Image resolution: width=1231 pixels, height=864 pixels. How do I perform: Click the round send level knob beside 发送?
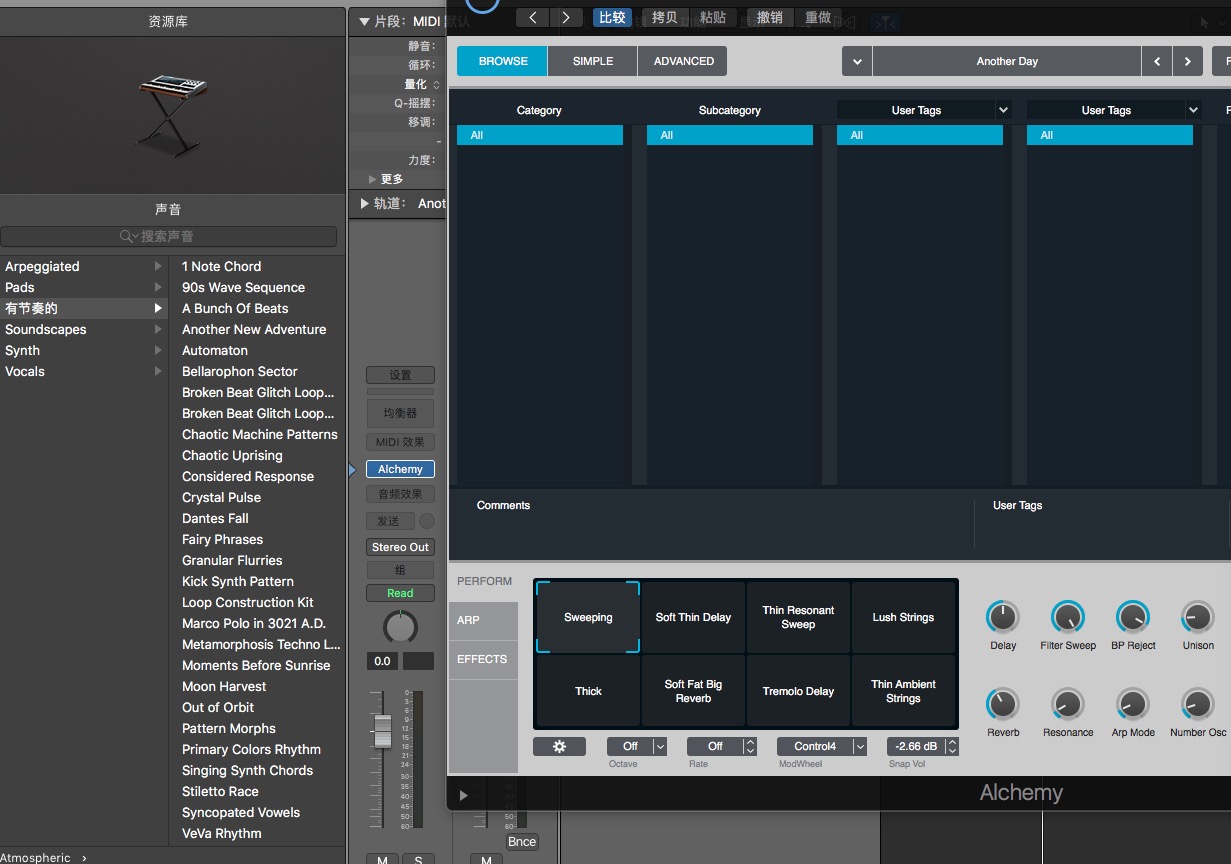click(x=427, y=521)
